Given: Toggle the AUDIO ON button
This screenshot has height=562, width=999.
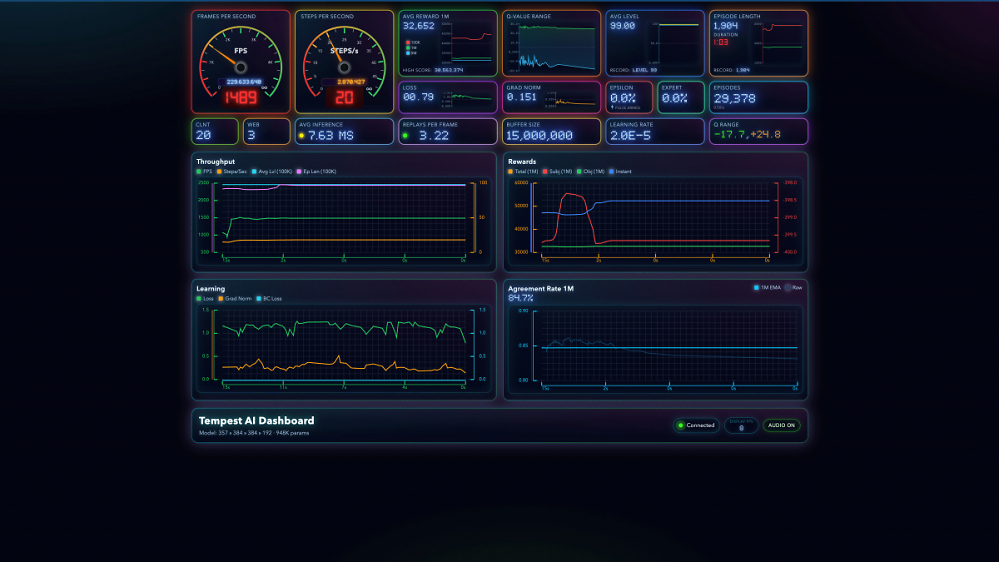Looking at the screenshot, I should pos(781,426).
